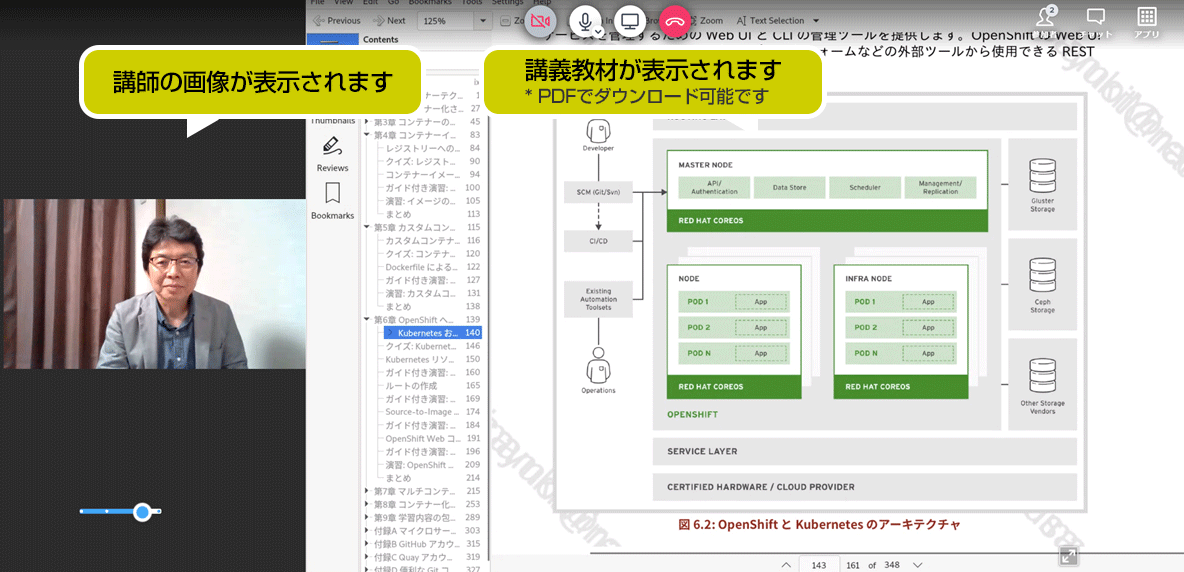The width and height of the screenshot is (1184, 572).
Task: Select the highlighted Kubernetes entry page 140
Action: tap(433, 333)
